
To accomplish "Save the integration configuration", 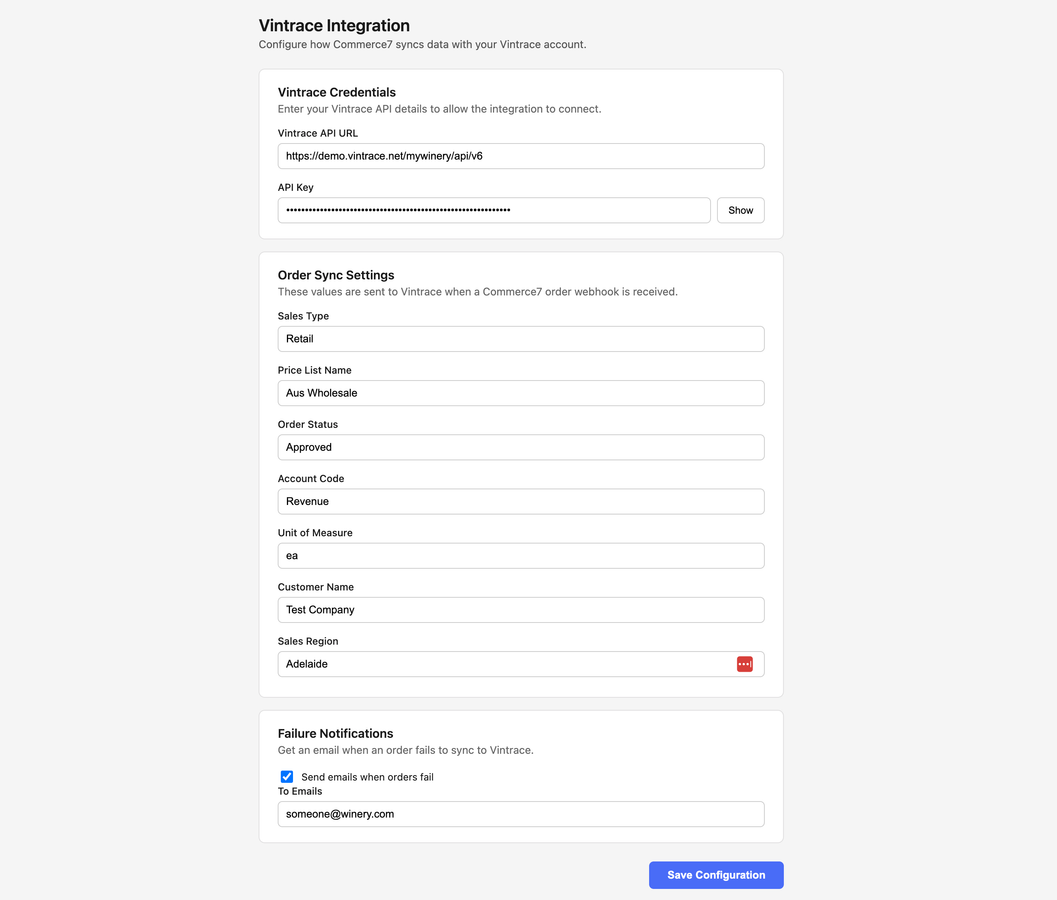I will coord(716,875).
